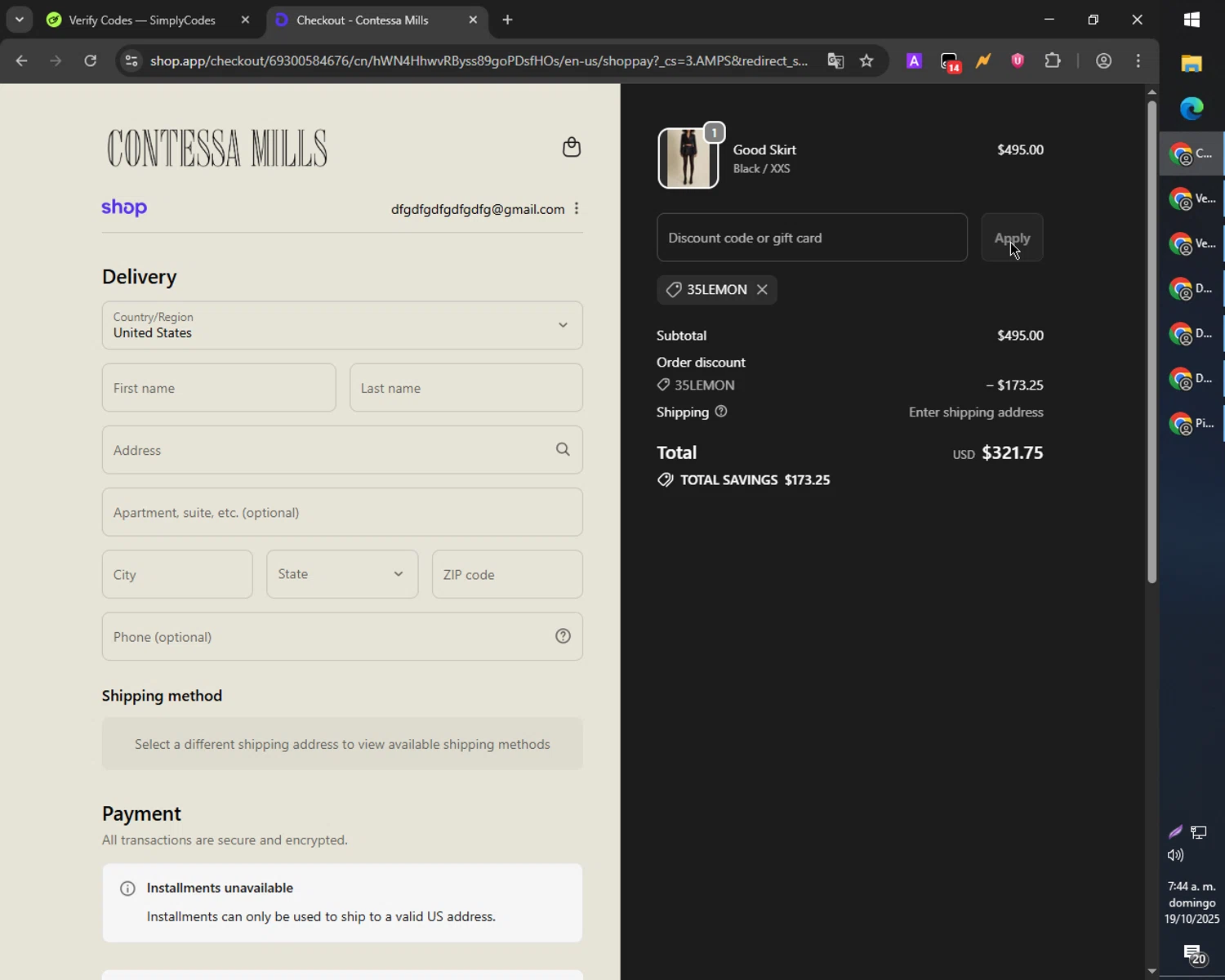The height and width of the screenshot is (980, 1225).
Task: Switch to Chrome taskbar window labeled Pi...
Action: pyautogui.click(x=1192, y=423)
